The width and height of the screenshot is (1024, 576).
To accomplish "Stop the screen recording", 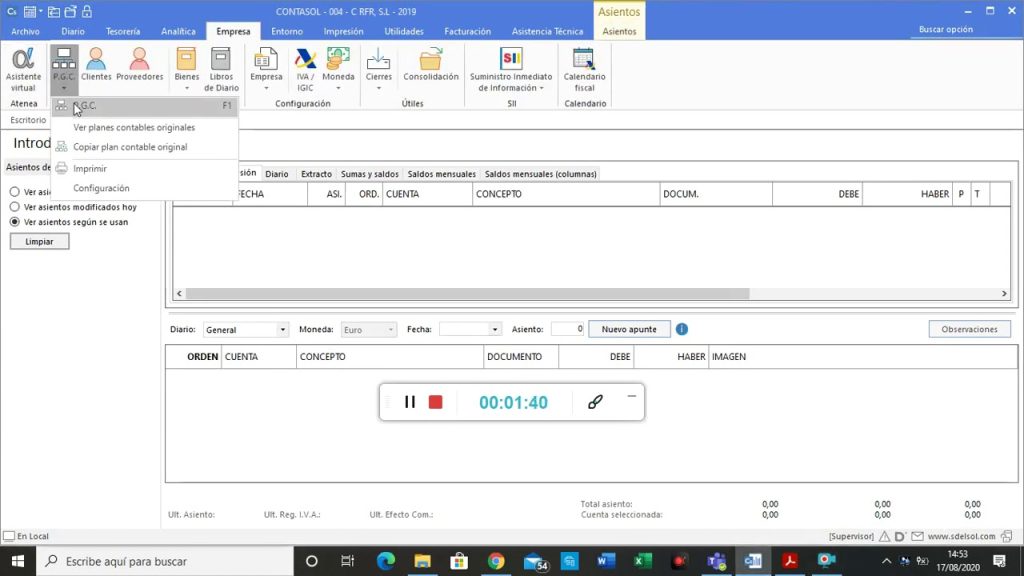I will coord(436,402).
